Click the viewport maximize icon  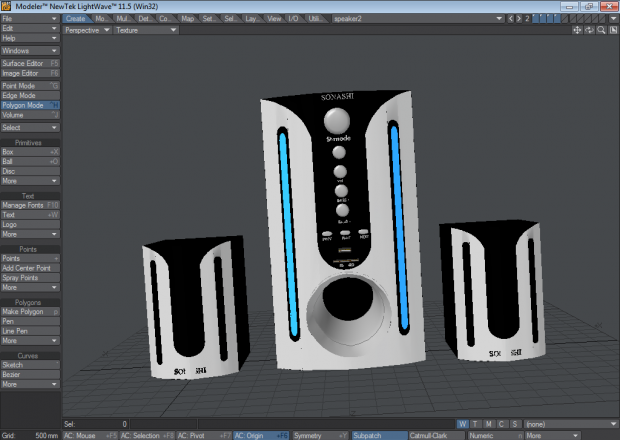[x=613, y=30]
